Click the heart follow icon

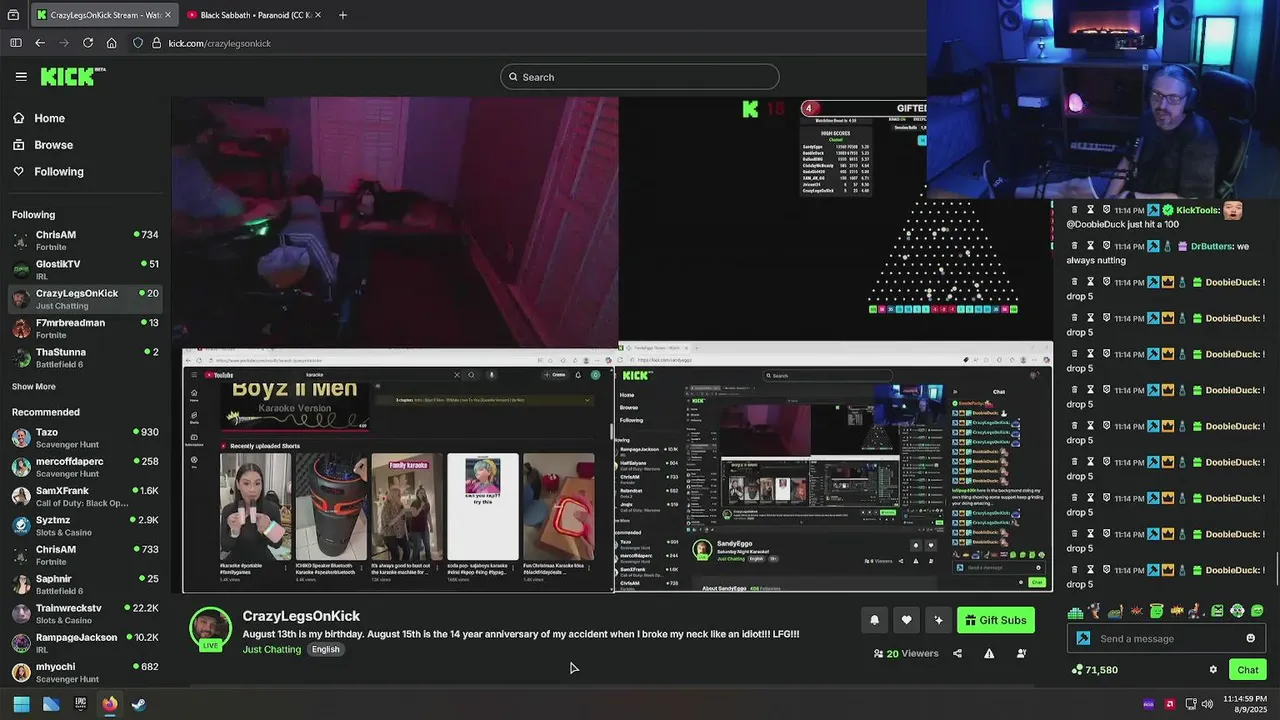click(906, 620)
